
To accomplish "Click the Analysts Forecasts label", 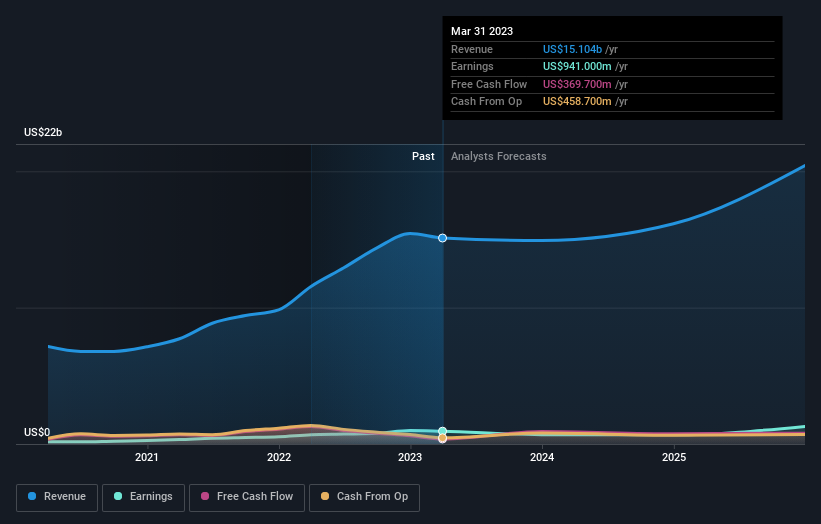I will point(498,156).
